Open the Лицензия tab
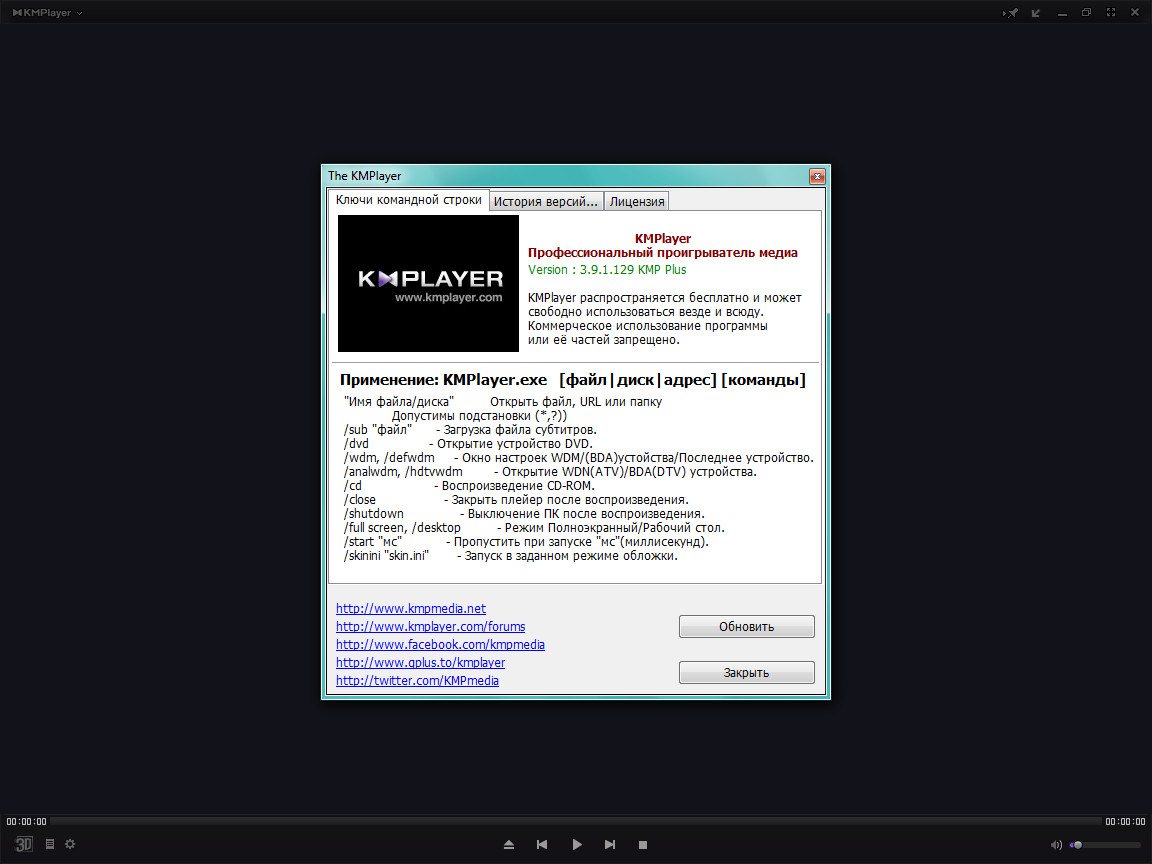The height and width of the screenshot is (864, 1152). [637, 201]
